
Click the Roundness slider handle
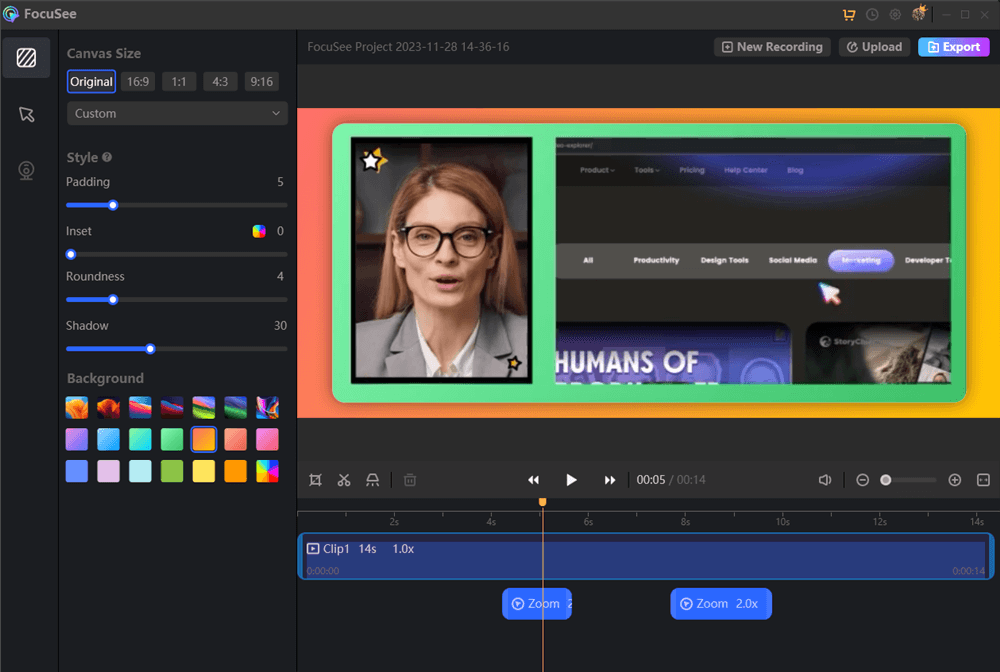(113, 300)
